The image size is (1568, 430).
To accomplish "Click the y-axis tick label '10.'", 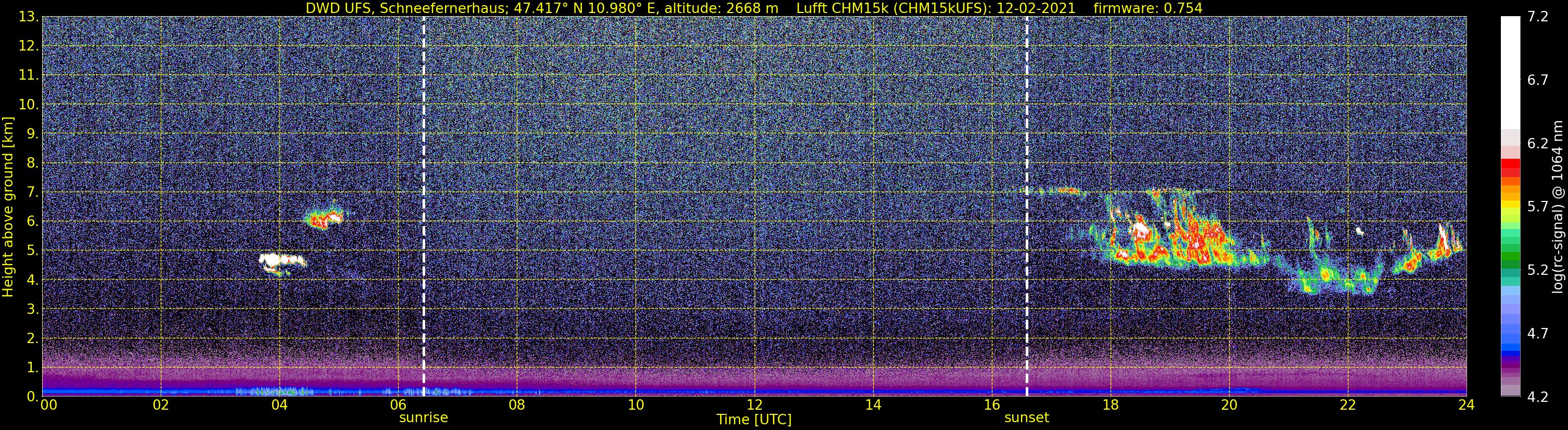I will pyautogui.click(x=29, y=105).
